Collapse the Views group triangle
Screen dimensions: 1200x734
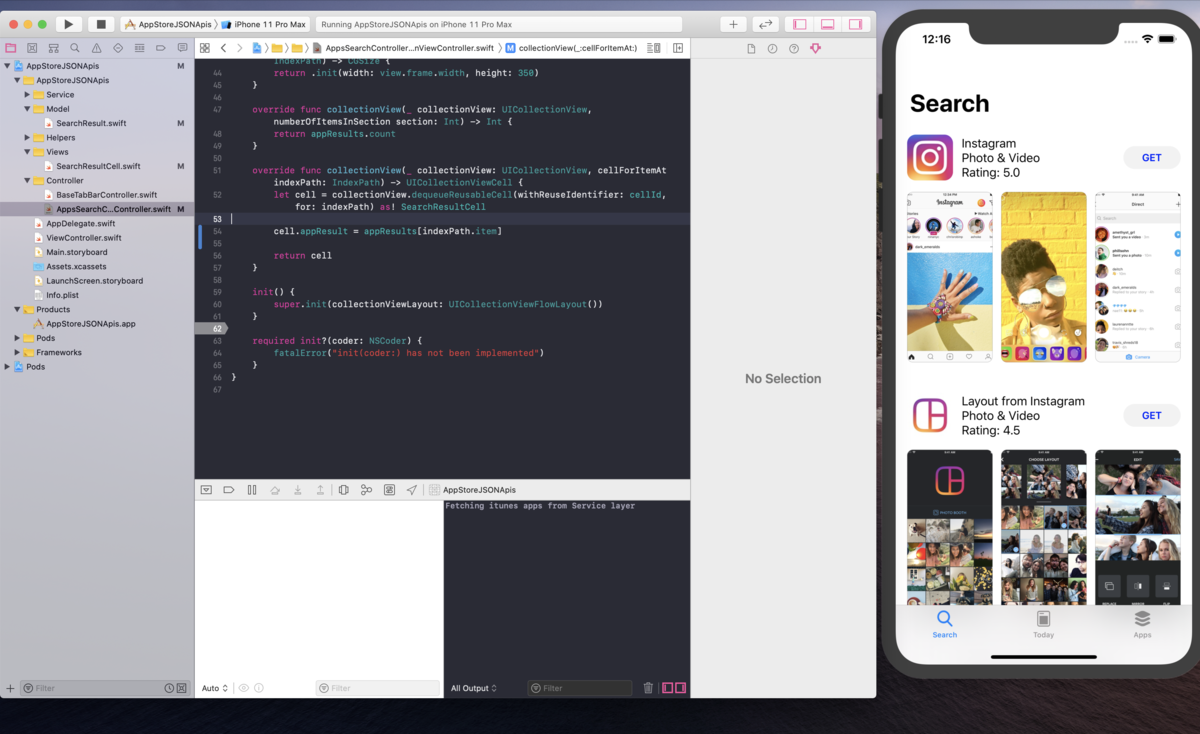(x=27, y=152)
